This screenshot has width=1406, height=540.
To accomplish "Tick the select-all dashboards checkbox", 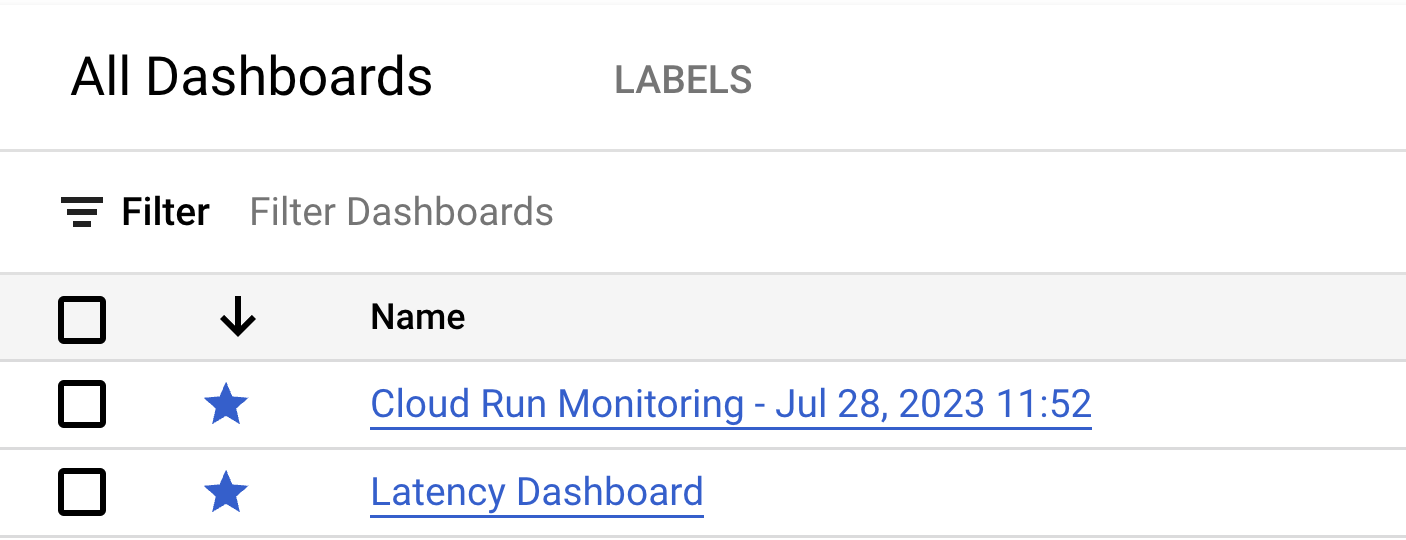I will [82, 319].
